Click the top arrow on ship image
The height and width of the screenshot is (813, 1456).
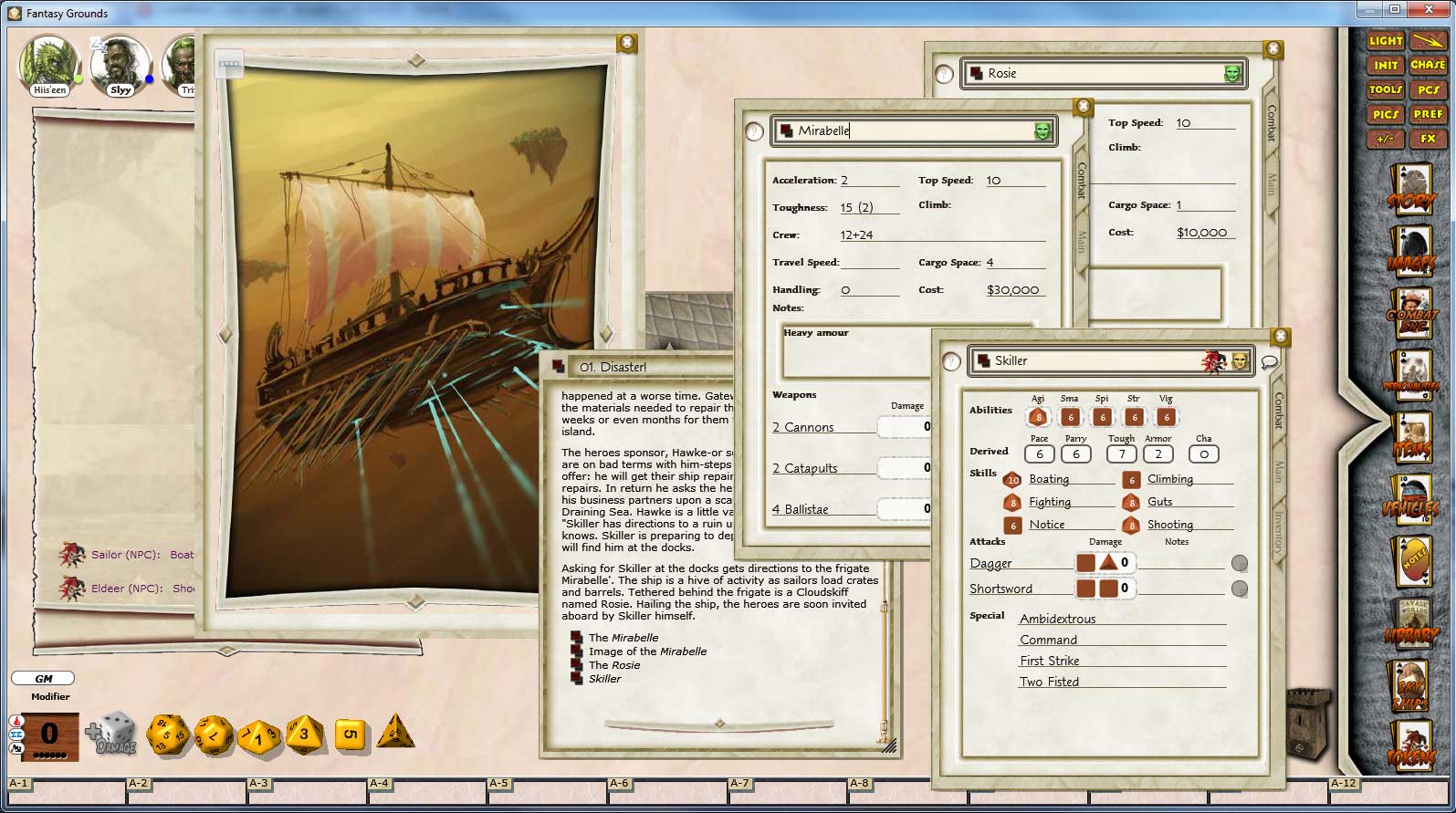pos(416,60)
